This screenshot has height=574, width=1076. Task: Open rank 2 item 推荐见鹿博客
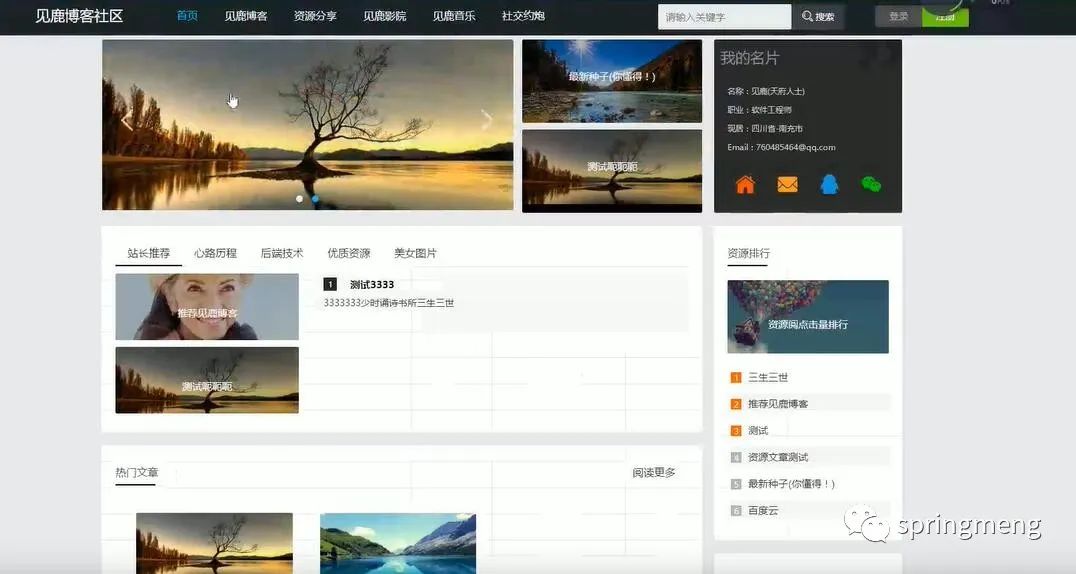coord(778,404)
